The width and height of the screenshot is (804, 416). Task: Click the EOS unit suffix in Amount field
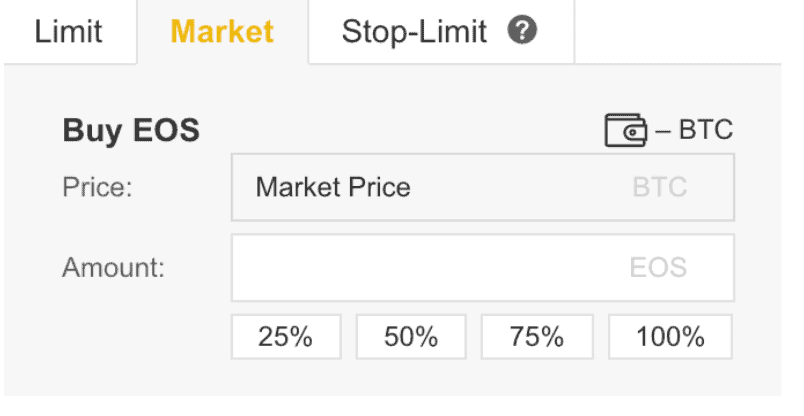tap(658, 268)
